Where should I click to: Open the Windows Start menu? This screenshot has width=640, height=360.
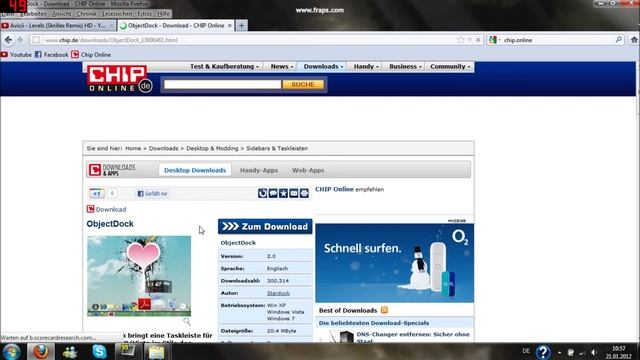11,352
